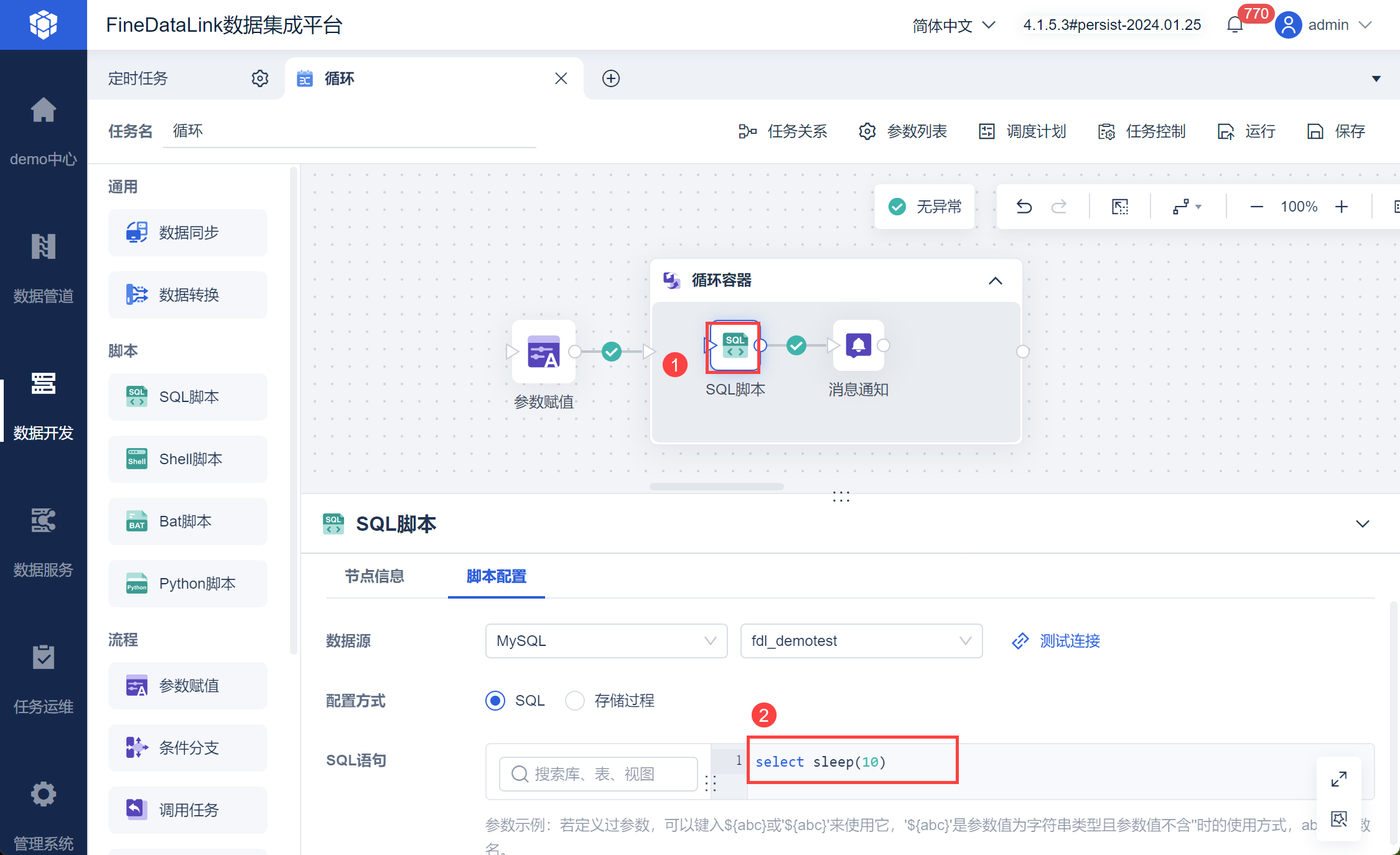The width and height of the screenshot is (1400, 855).
Task: Click the undo arrow icon
Action: 1024,207
